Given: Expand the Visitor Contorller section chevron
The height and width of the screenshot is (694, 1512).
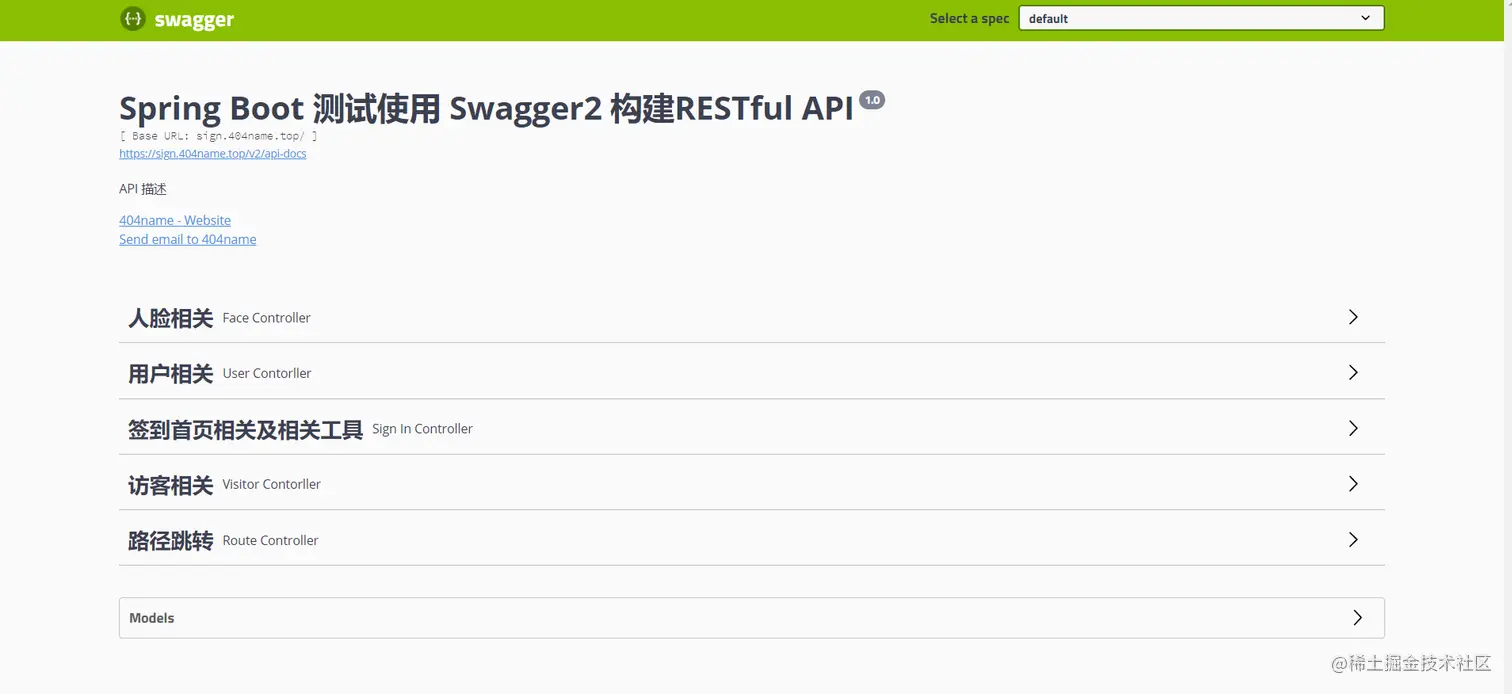Looking at the screenshot, I should pyautogui.click(x=1353, y=484).
